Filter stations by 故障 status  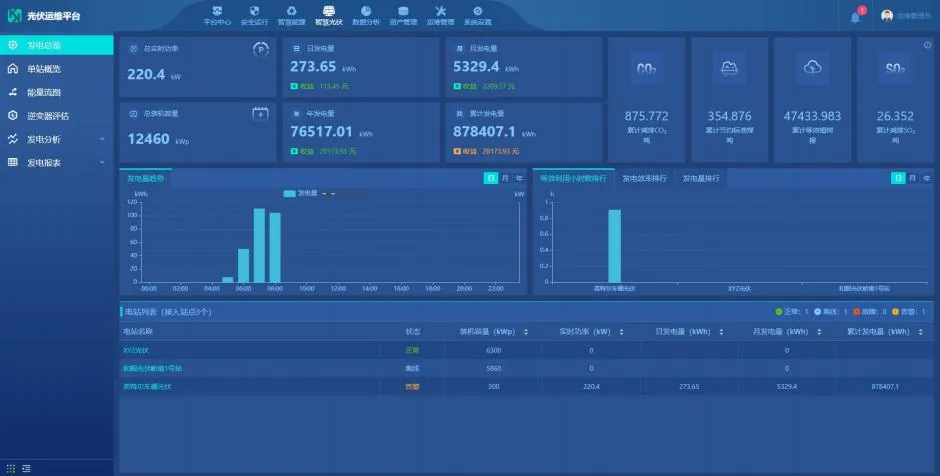870,312
